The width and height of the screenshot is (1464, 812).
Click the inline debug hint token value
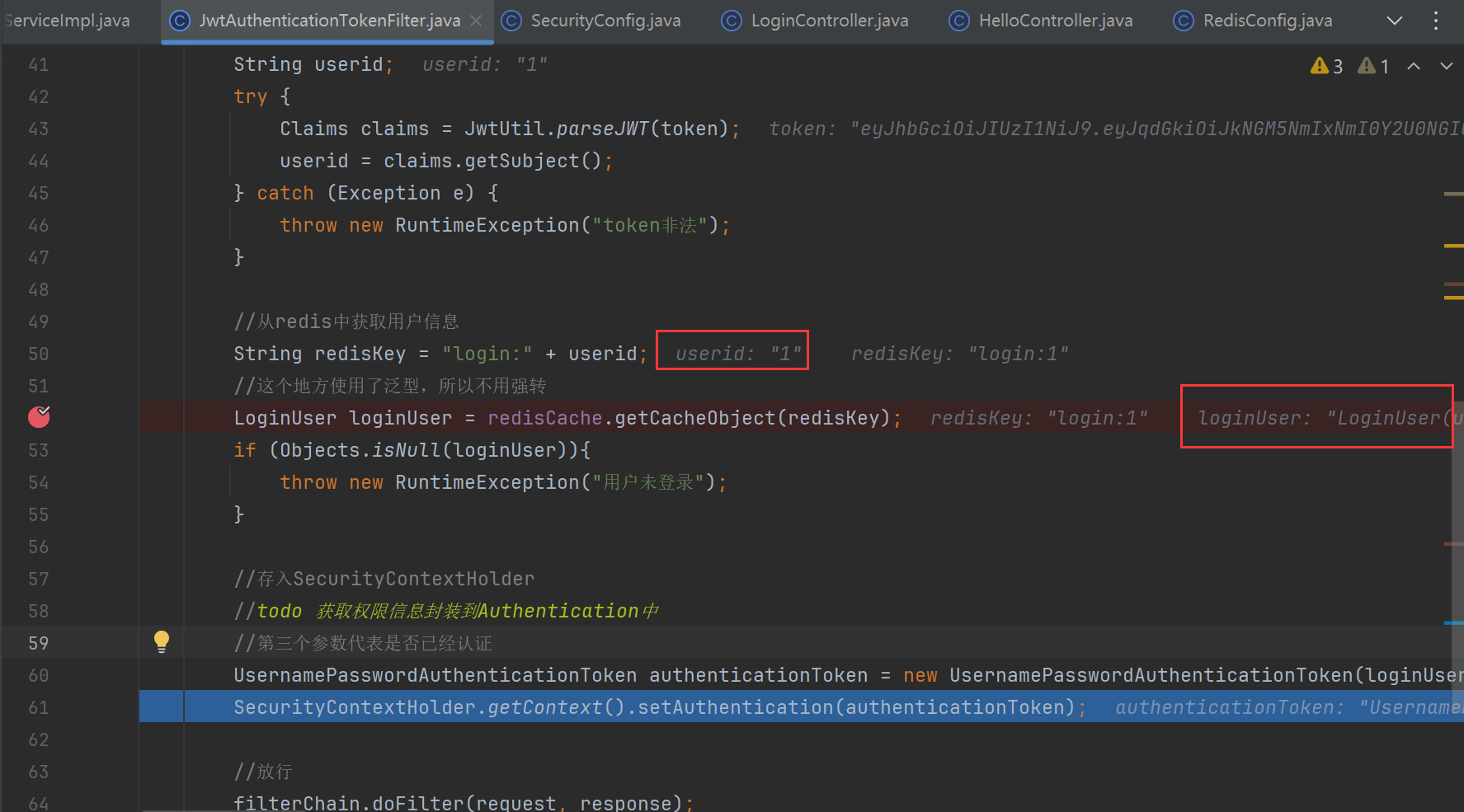1116,129
